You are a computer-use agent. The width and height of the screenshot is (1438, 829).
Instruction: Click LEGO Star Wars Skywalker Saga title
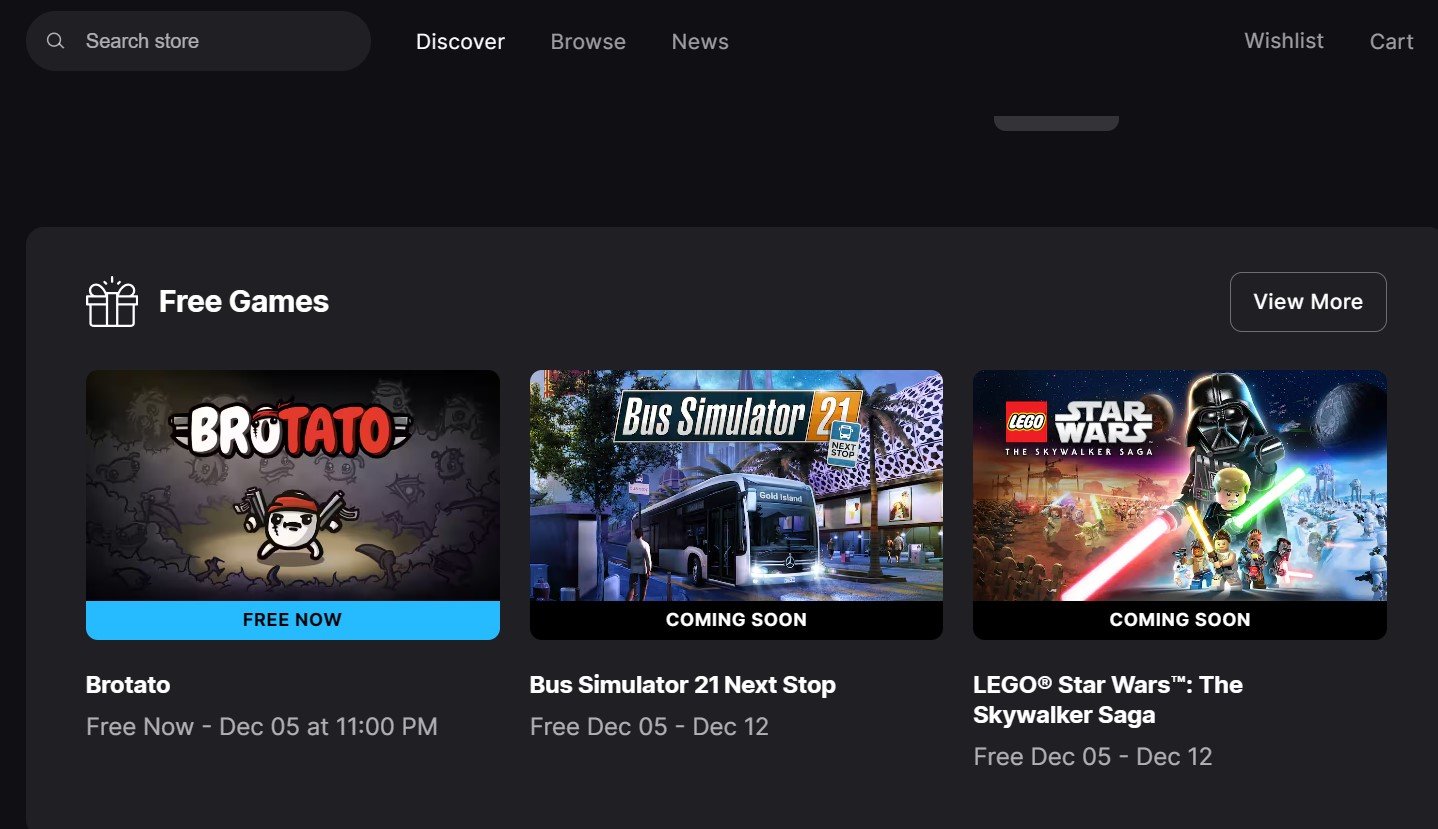tap(1108, 700)
